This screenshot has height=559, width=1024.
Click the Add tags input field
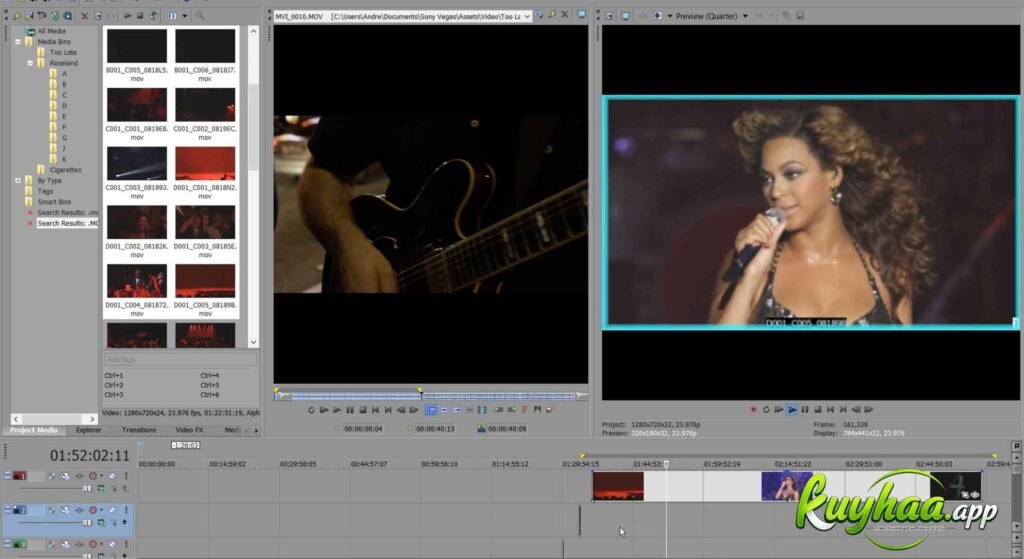(180, 359)
